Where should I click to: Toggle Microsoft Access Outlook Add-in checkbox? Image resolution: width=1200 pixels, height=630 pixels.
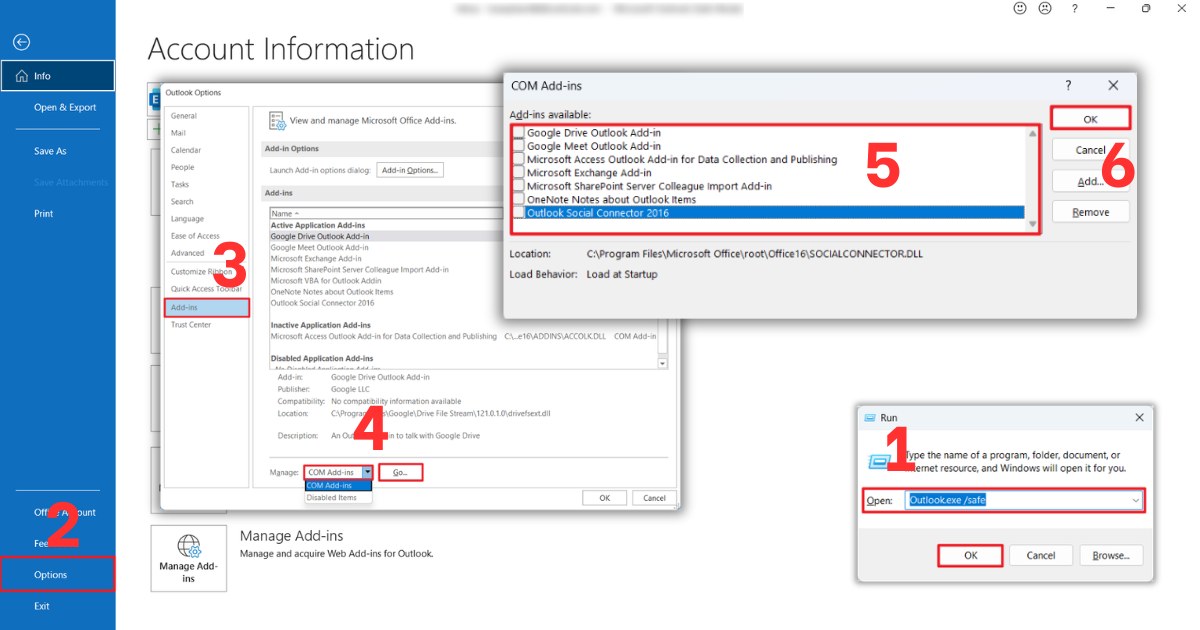(518, 159)
